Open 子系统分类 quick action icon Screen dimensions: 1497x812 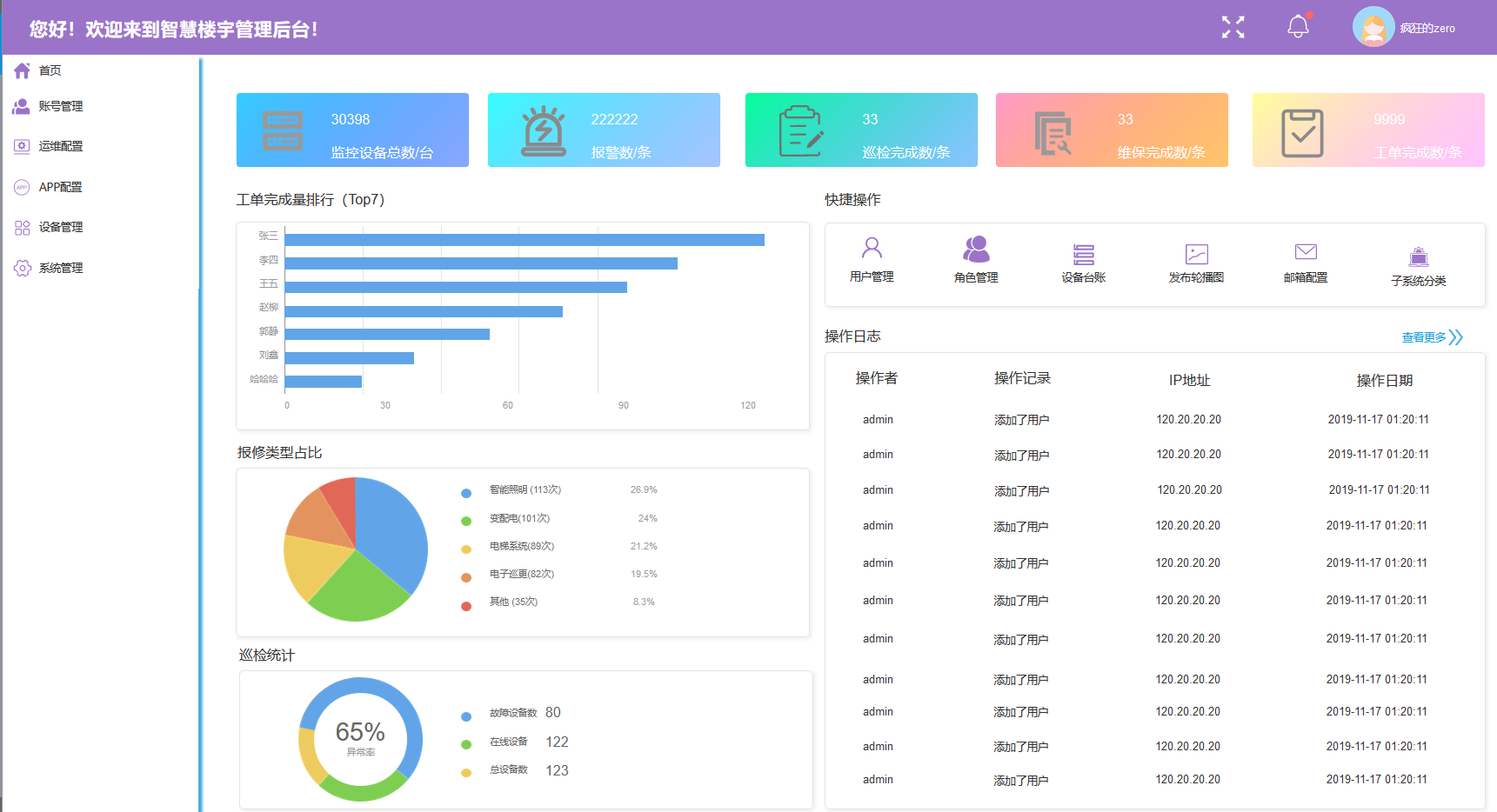point(1419,256)
